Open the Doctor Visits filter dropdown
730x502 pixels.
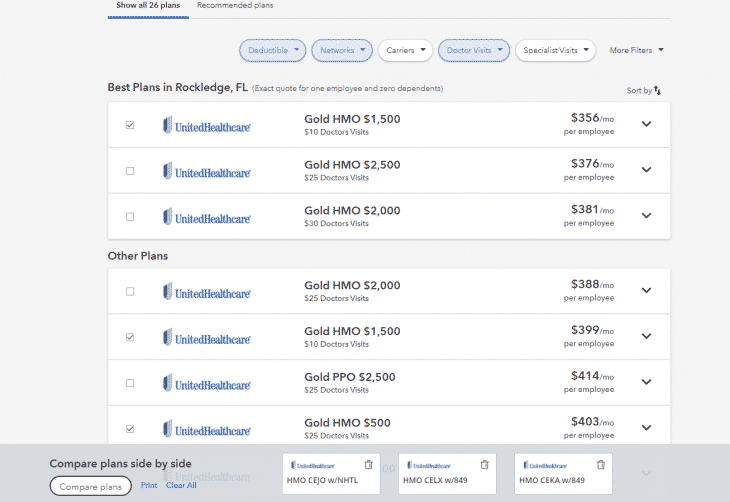tap(474, 50)
